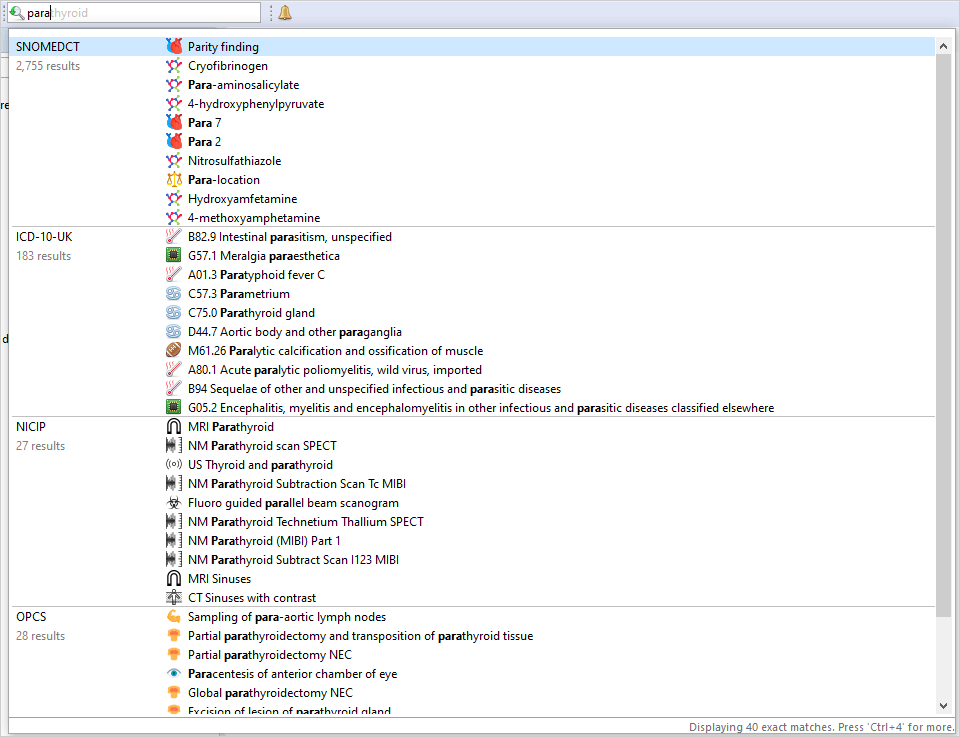Image resolution: width=960 pixels, height=737 pixels.
Task: Choose C75.0 Parathyroid gland result
Action: (251, 313)
